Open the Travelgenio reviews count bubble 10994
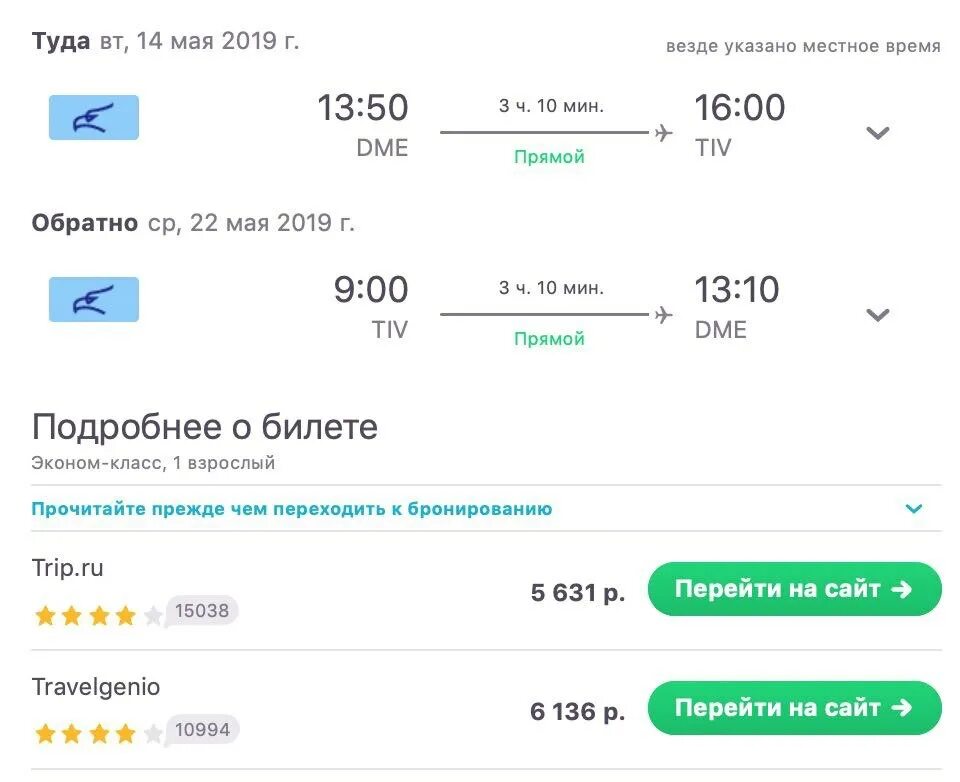Viewport: 960px width, 782px height. pos(201,729)
